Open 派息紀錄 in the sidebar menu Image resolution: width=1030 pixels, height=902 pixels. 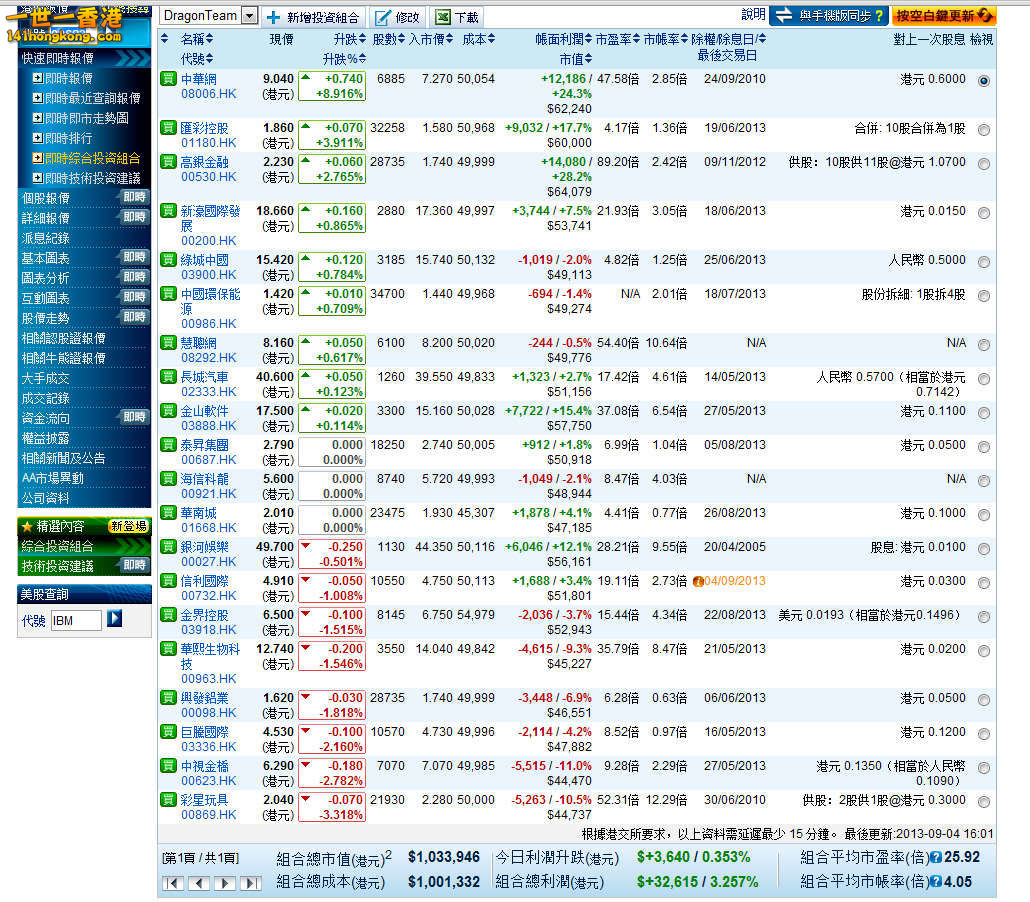pyautogui.click(x=45, y=238)
